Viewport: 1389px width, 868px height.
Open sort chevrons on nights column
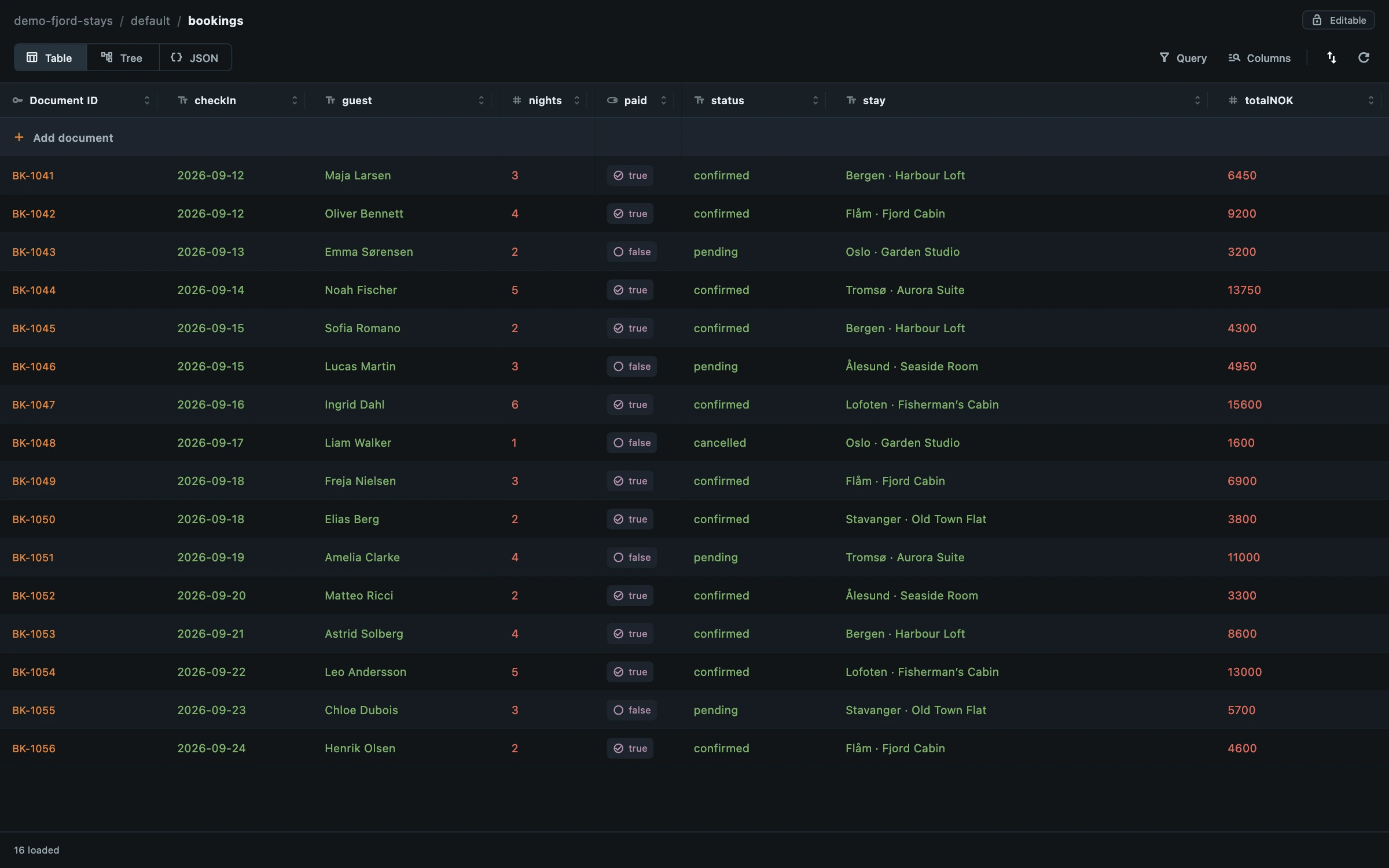(576, 100)
